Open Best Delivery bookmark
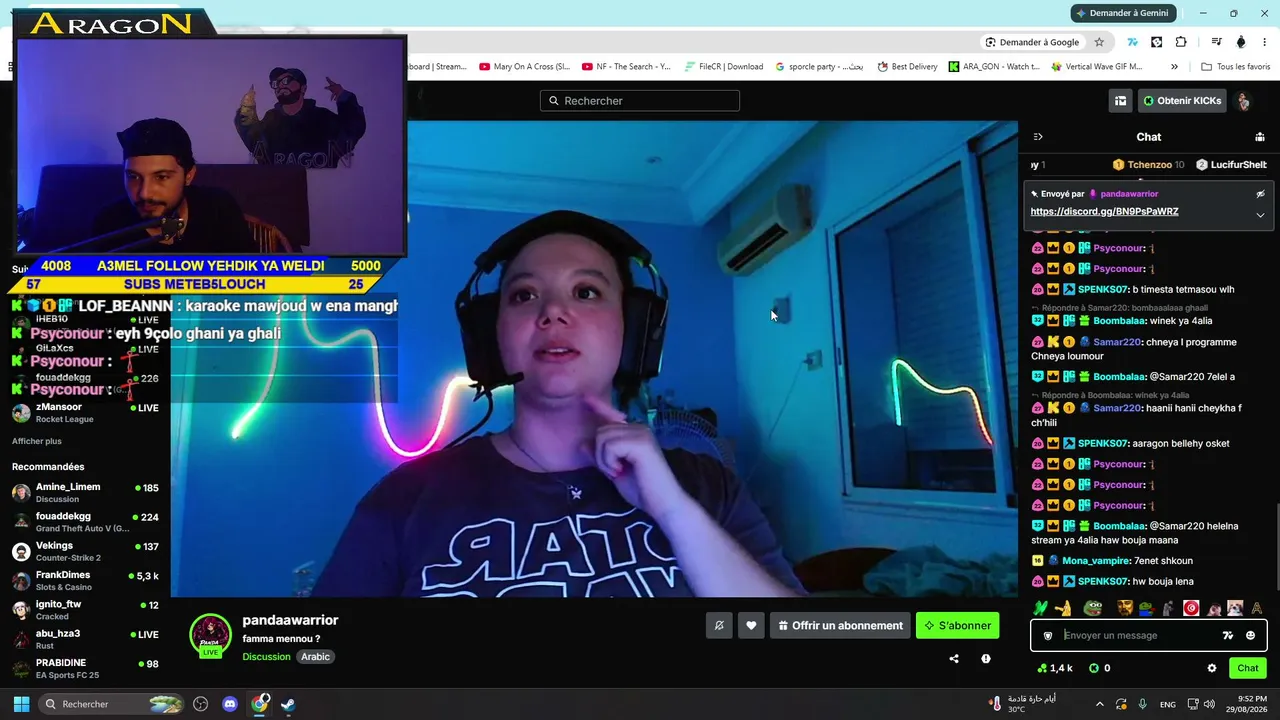 (908, 67)
